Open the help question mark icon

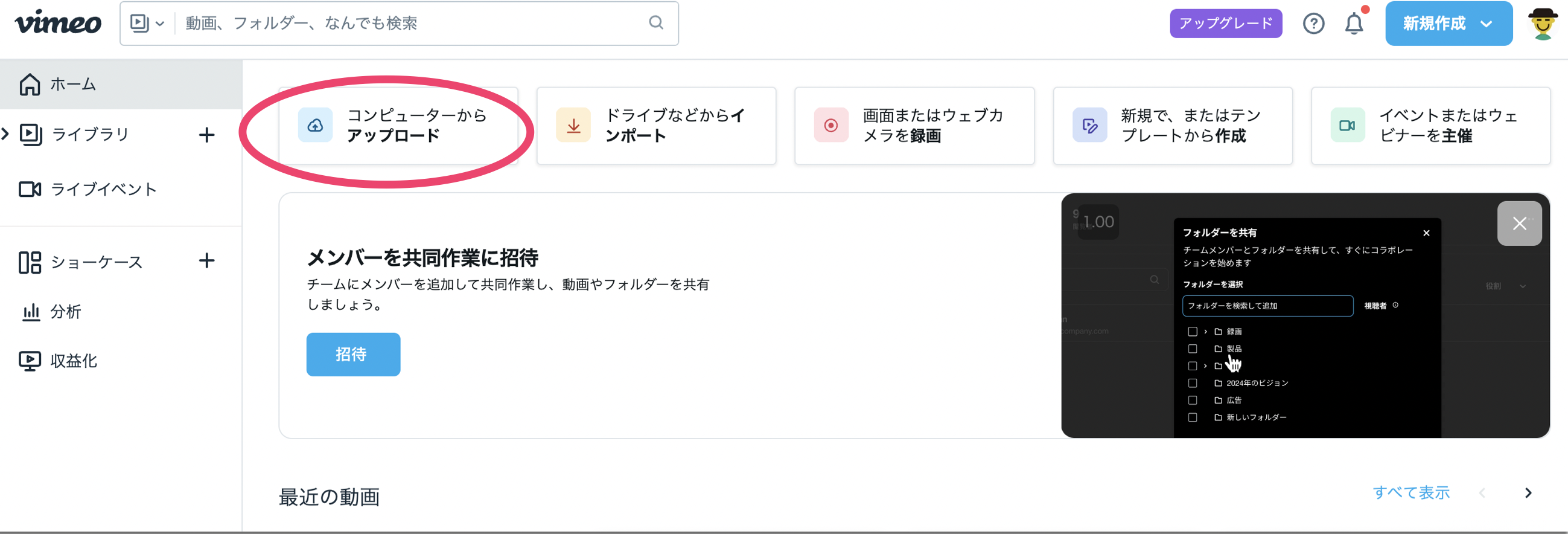tap(1313, 24)
